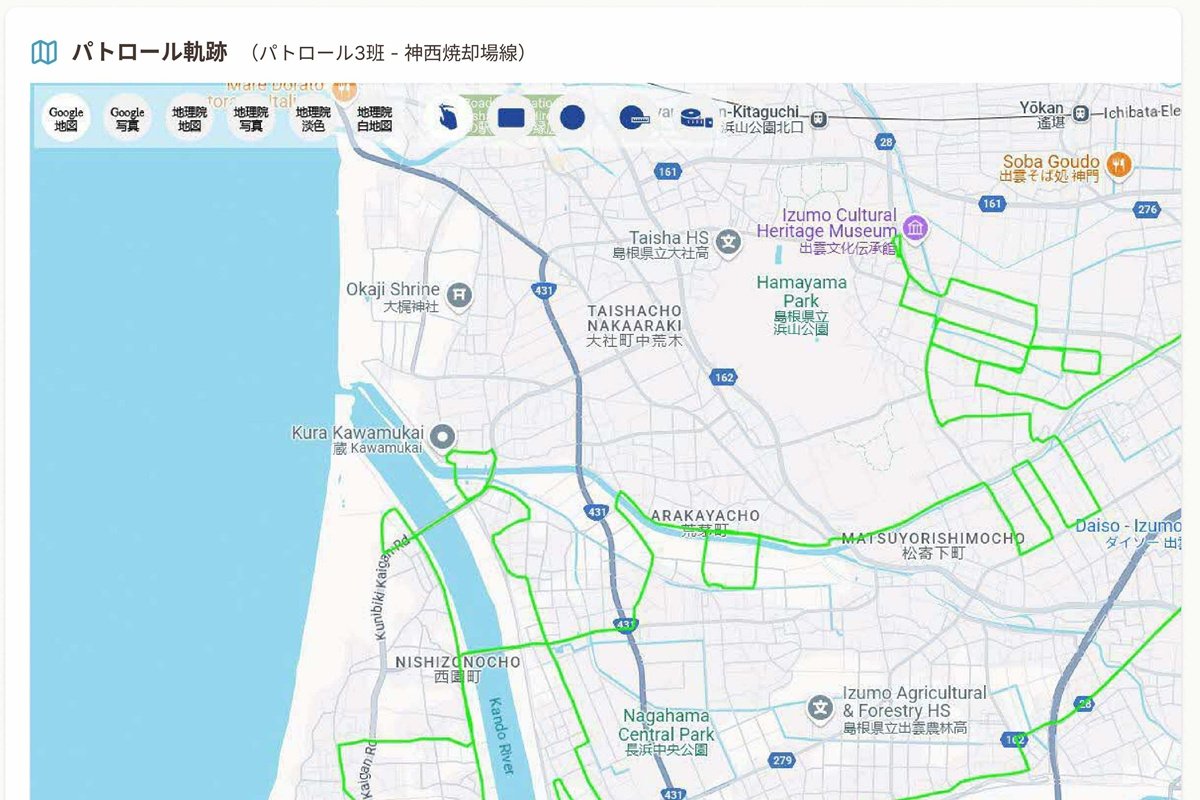Click the map icon beside パトロール軌跡 title
Image resolution: width=1200 pixels, height=800 pixels.
tap(44, 52)
